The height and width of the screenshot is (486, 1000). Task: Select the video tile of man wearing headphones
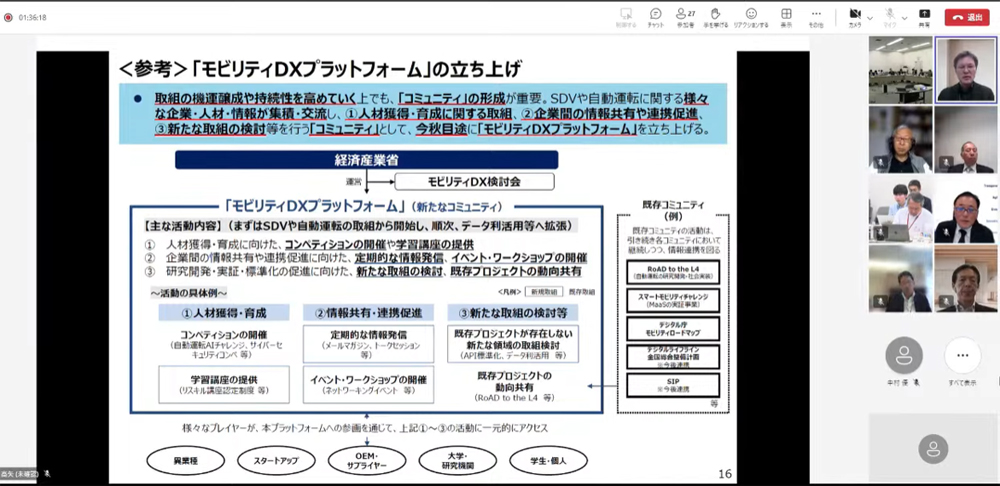click(900, 139)
